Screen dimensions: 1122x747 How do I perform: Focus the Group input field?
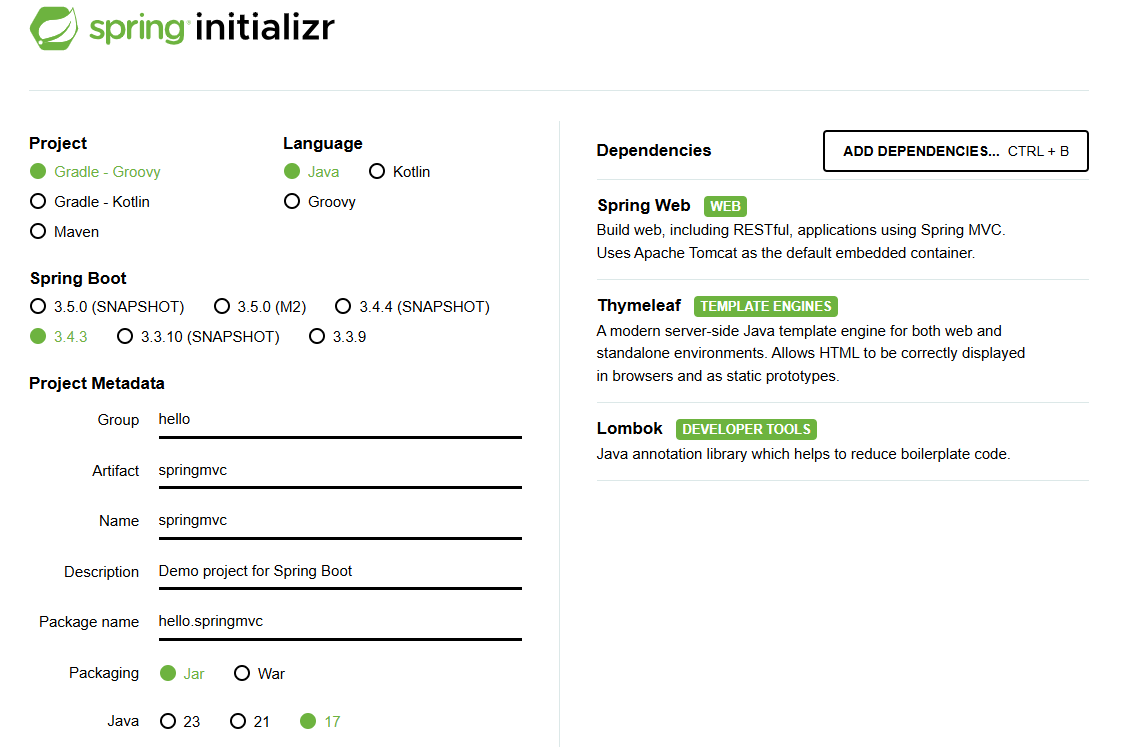point(340,420)
